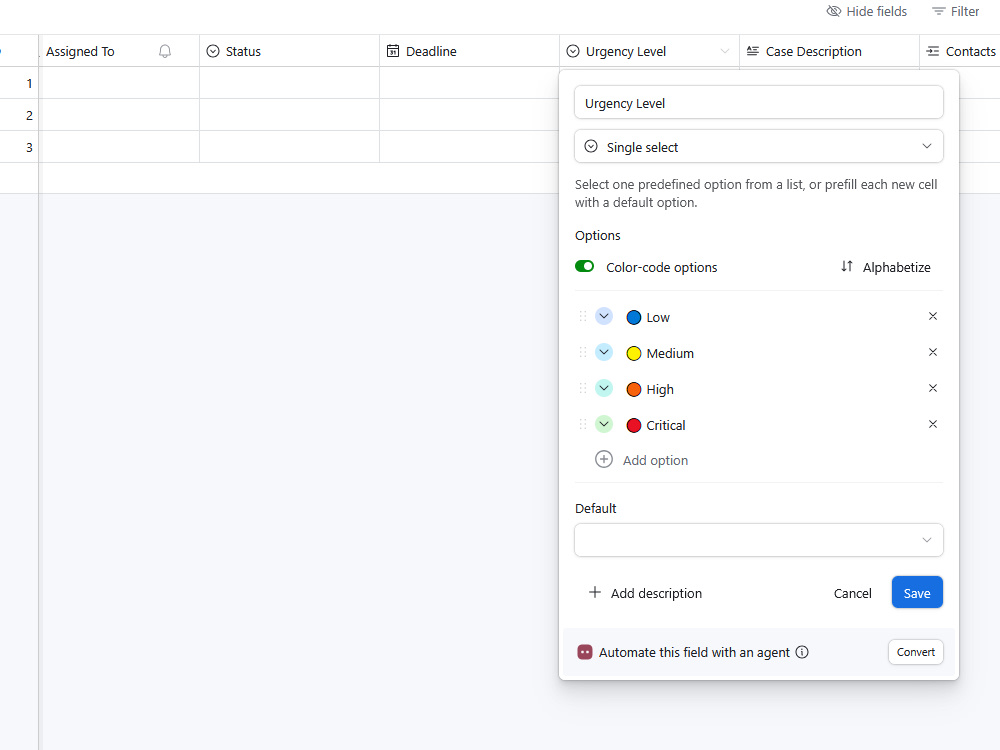
Task: Select the Status column header
Action: pos(289,51)
